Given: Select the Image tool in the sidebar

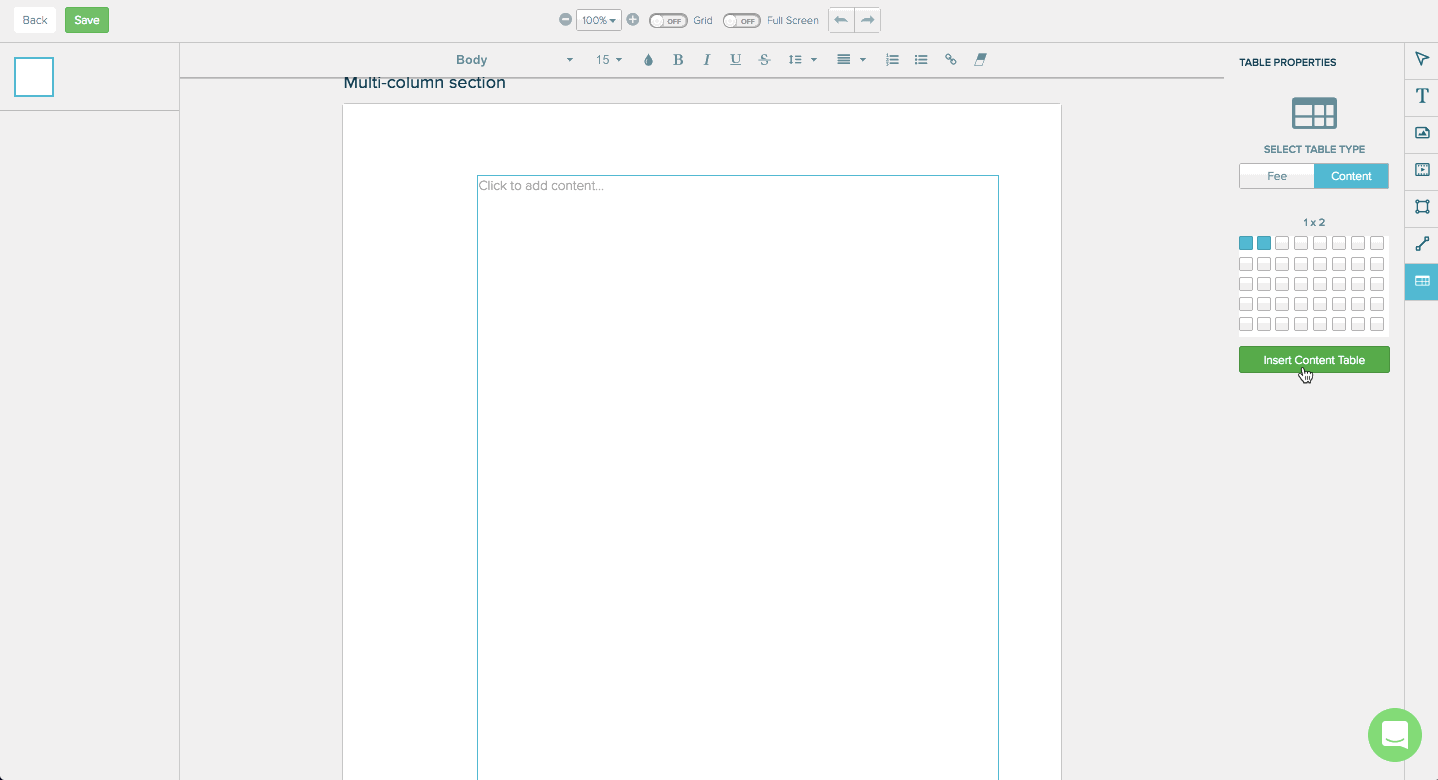Looking at the screenshot, I should tap(1421, 132).
